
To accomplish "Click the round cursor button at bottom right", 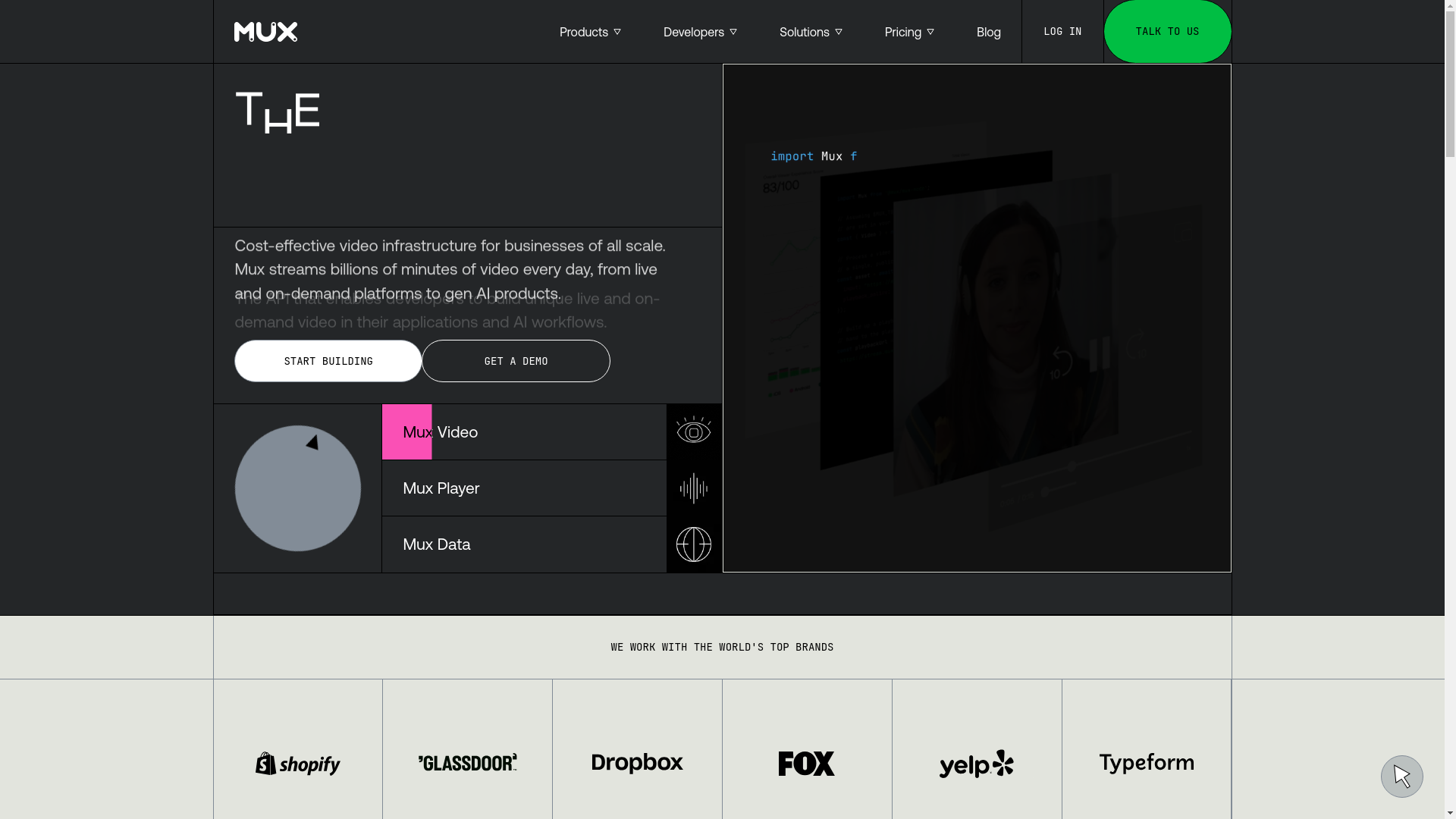I will pos(1402,777).
